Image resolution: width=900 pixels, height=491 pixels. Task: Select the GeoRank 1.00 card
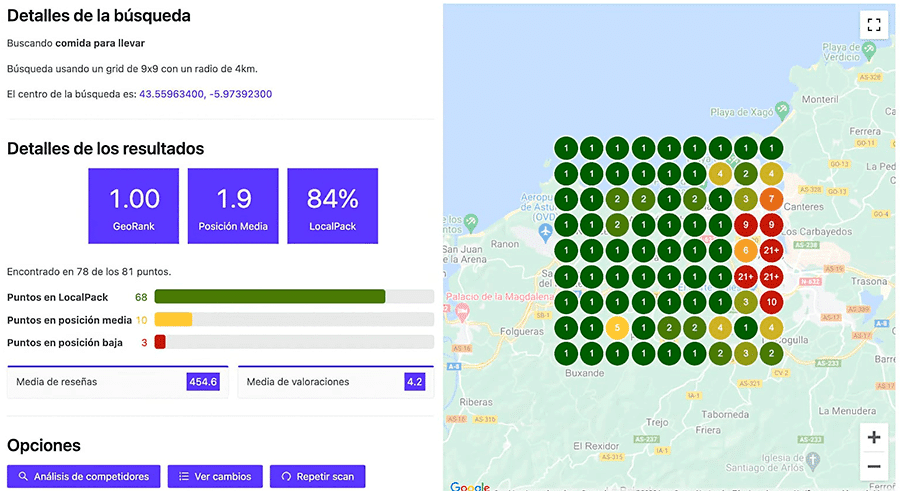(133, 206)
